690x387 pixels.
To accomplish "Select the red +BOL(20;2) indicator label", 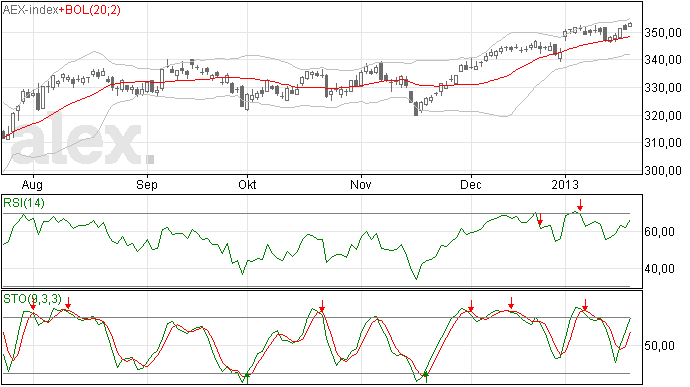I will [89, 10].
